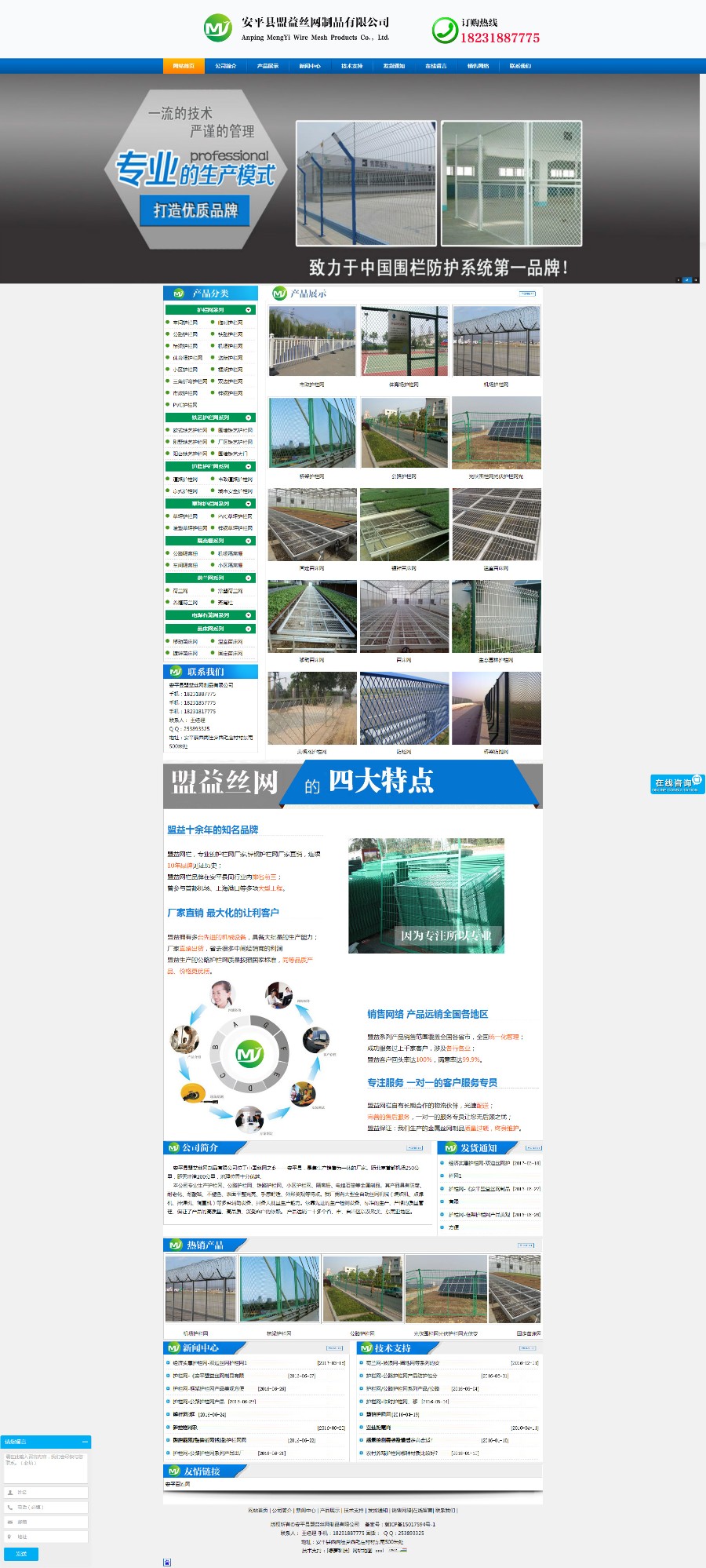
Task: Go to 公司简介 in the navigation bar
Action: tap(226, 66)
